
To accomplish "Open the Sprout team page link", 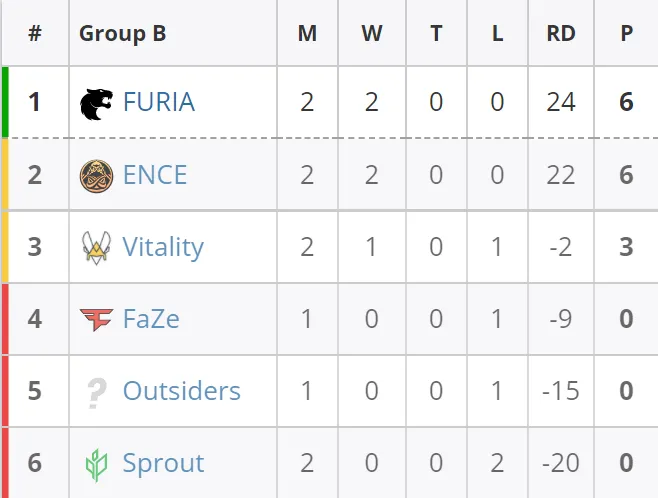I will click(163, 464).
